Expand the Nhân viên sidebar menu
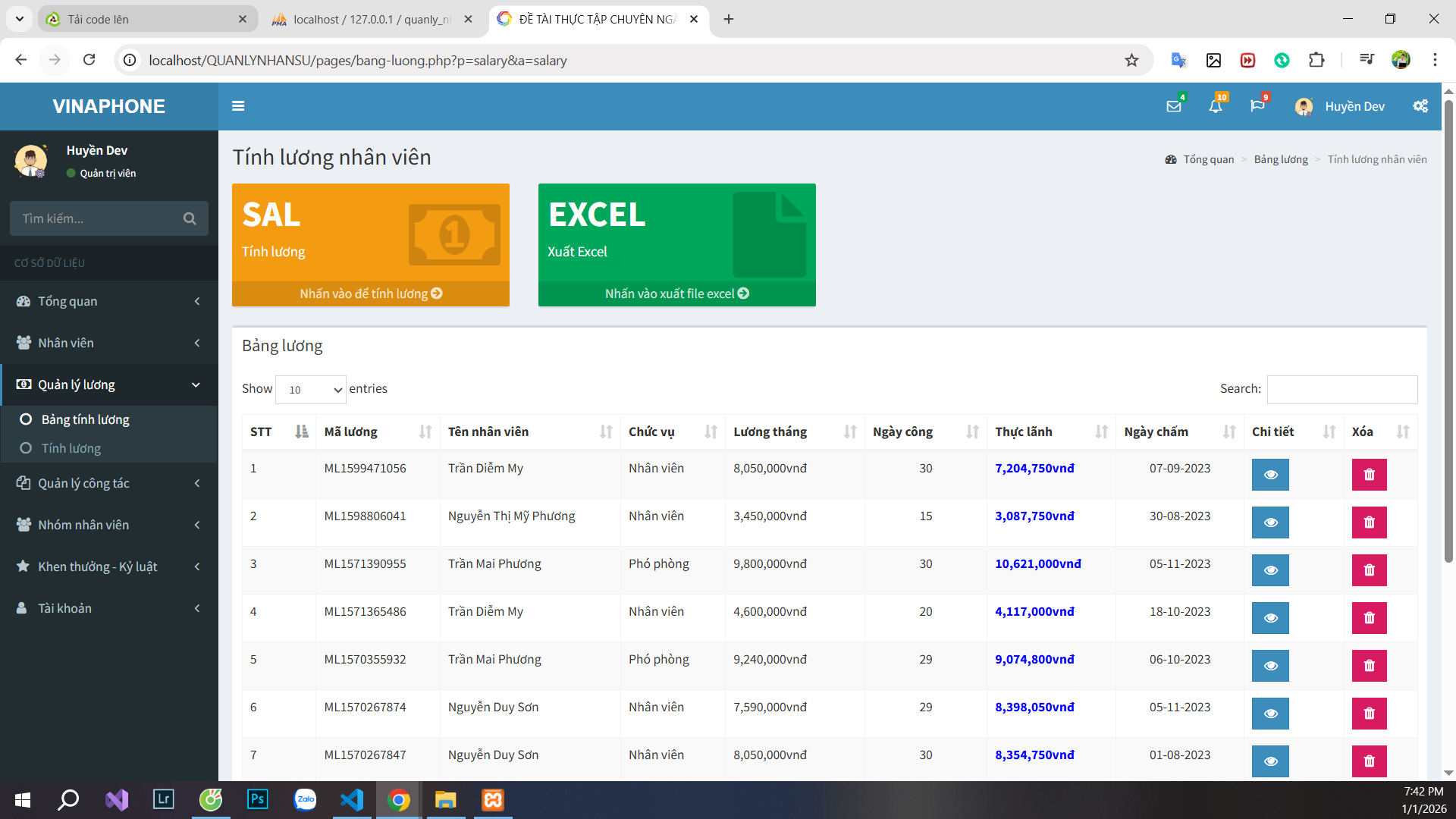 tap(109, 343)
